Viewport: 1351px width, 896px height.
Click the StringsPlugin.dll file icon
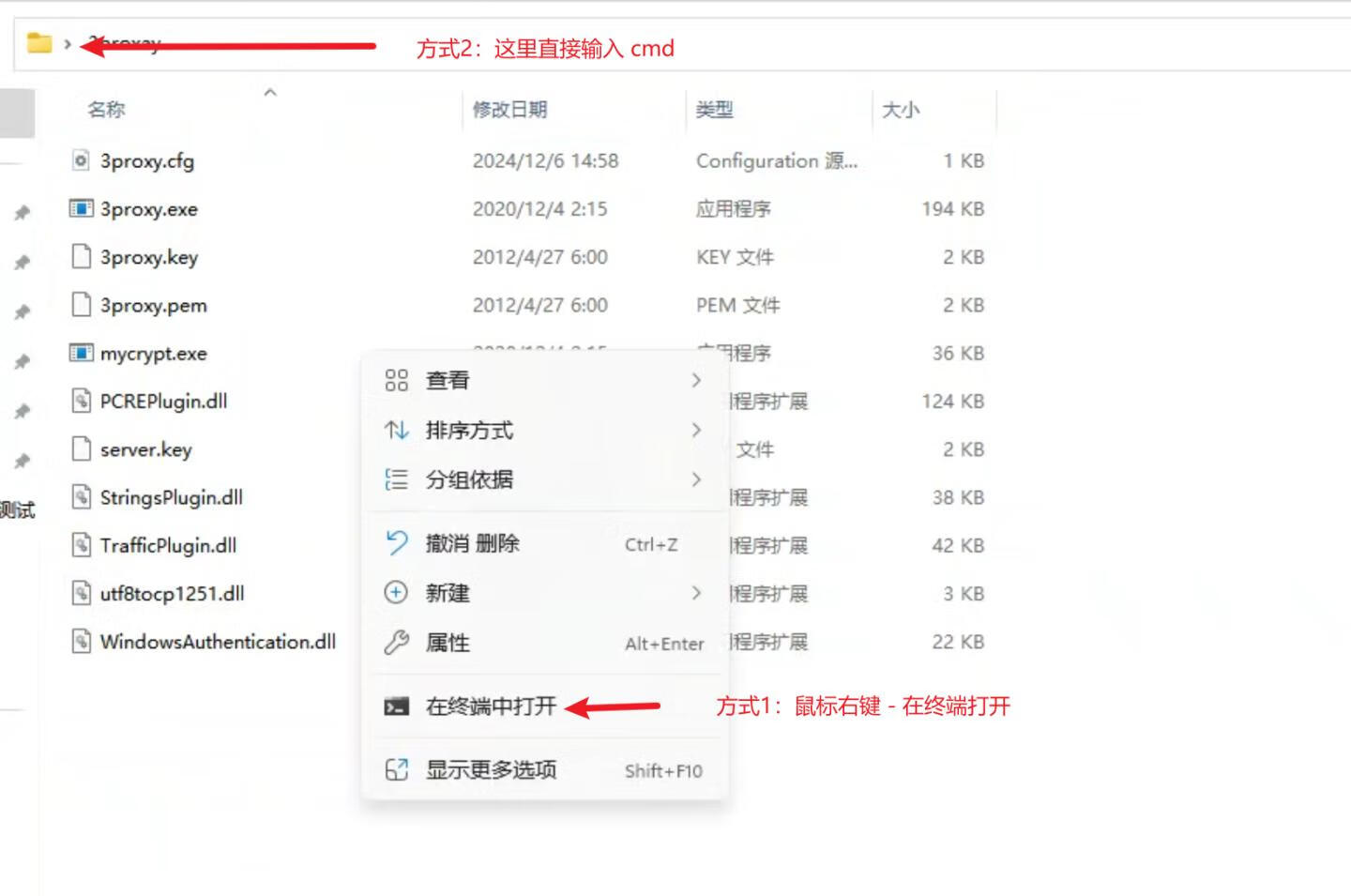pos(82,497)
